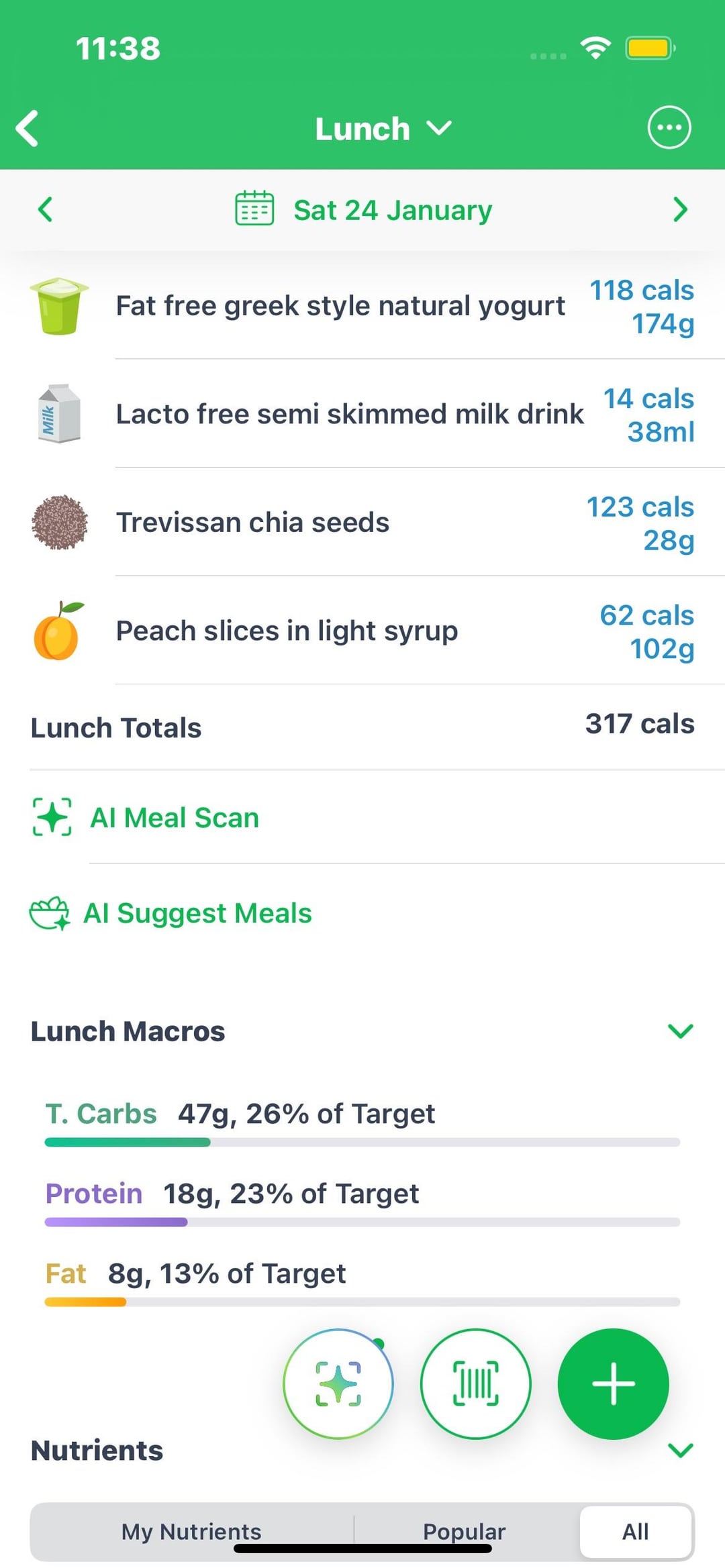Open the Peach slices in light syrup entry
725x1568 pixels.
coord(287,631)
